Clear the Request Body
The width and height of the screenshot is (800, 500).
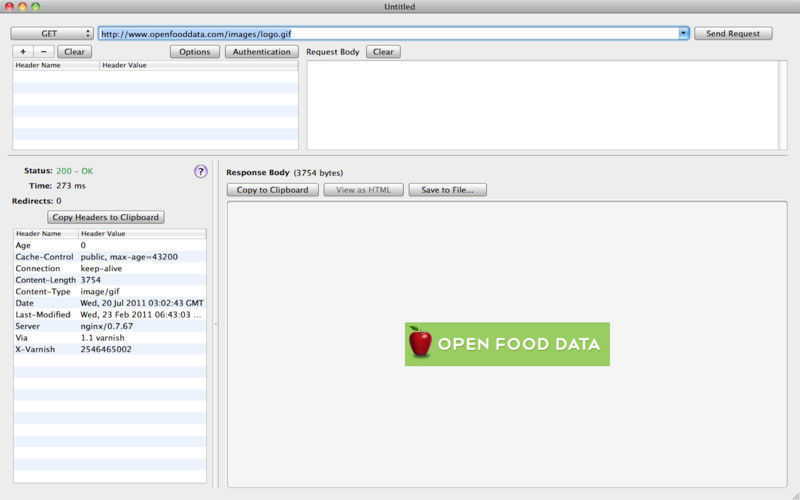click(x=383, y=52)
